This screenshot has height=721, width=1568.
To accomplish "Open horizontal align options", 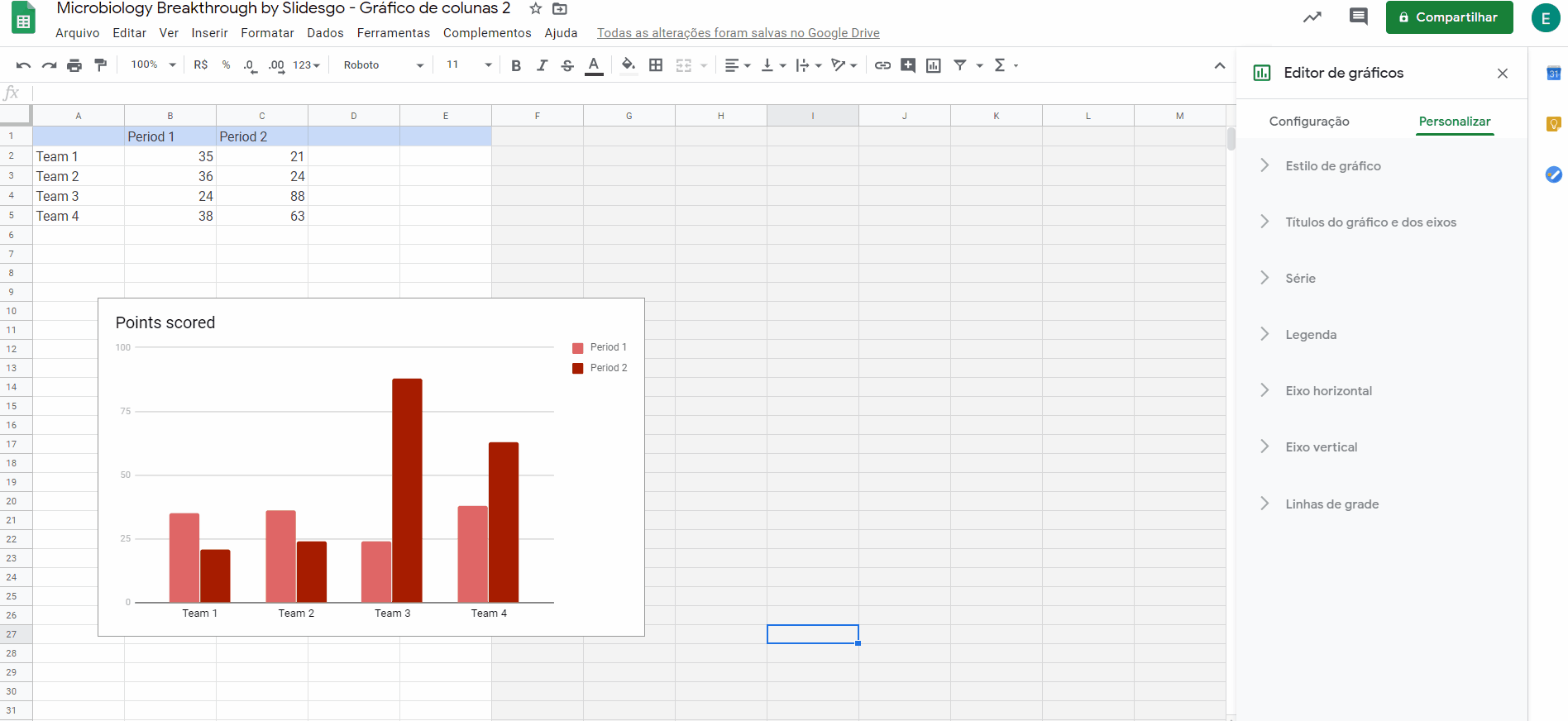I will (x=737, y=65).
